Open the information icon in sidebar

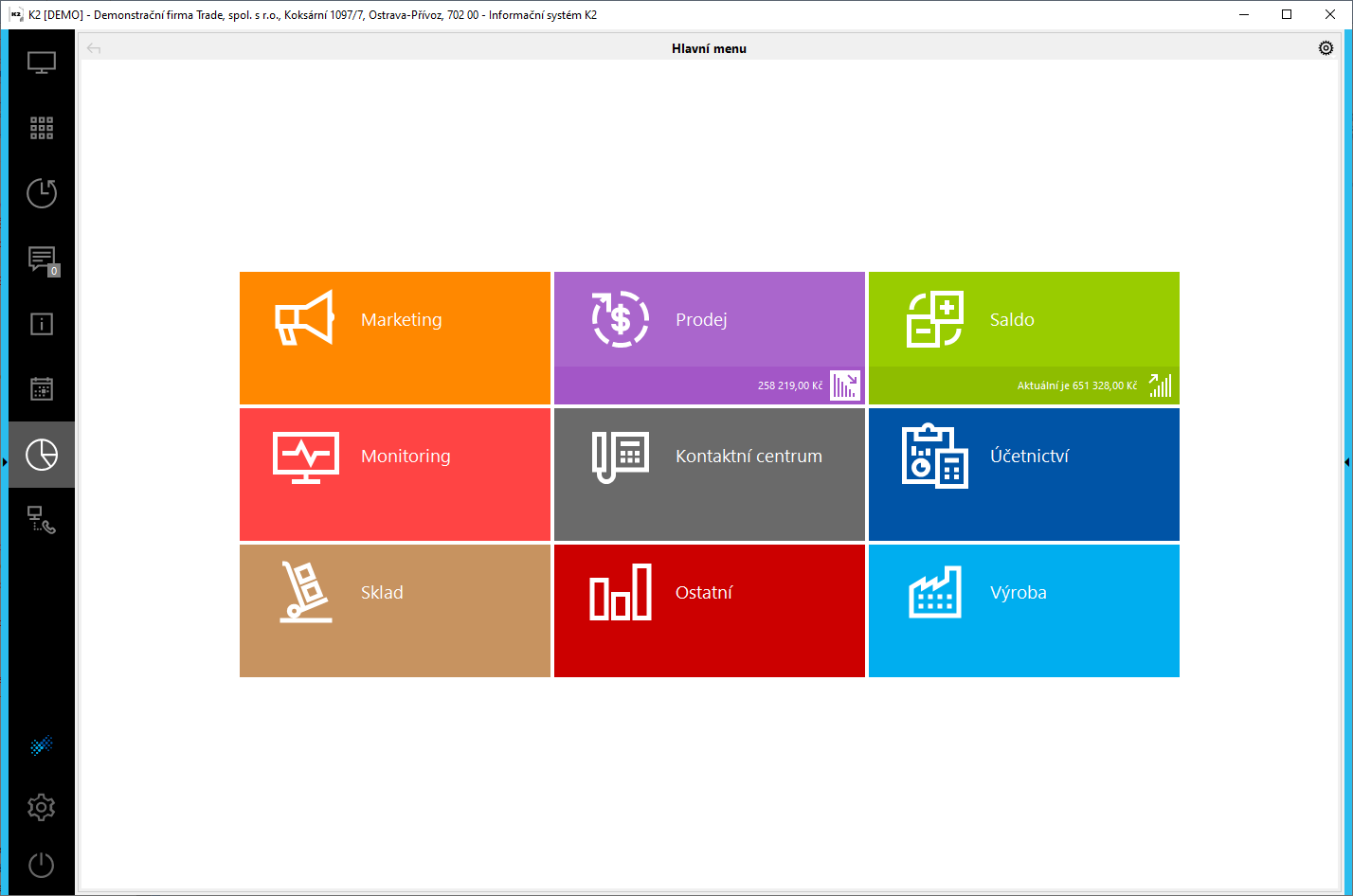(42, 324)
